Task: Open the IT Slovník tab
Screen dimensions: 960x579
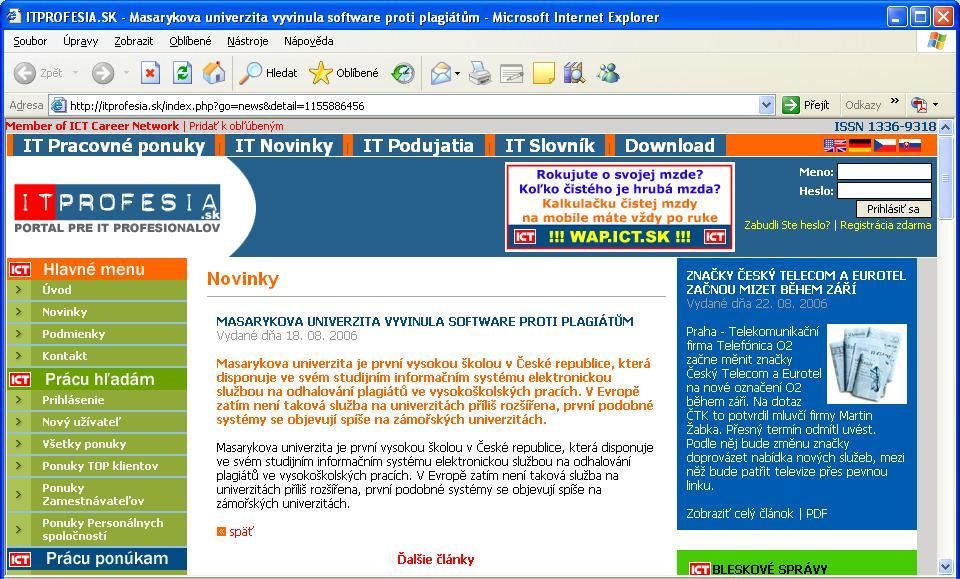Action: click(x=549, y=146)
